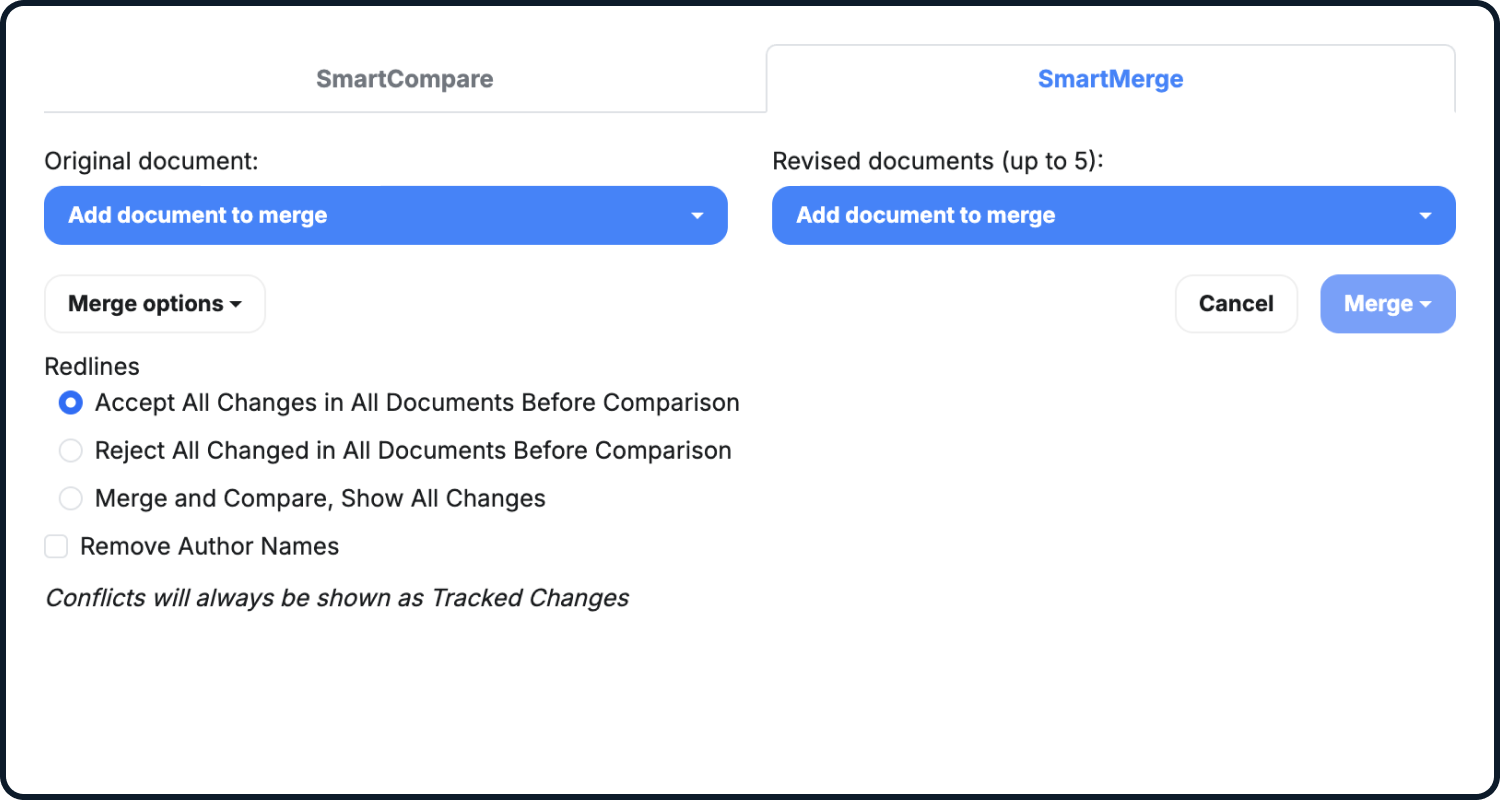
Task: Click the Cancel button
Action: [1236, 304]
